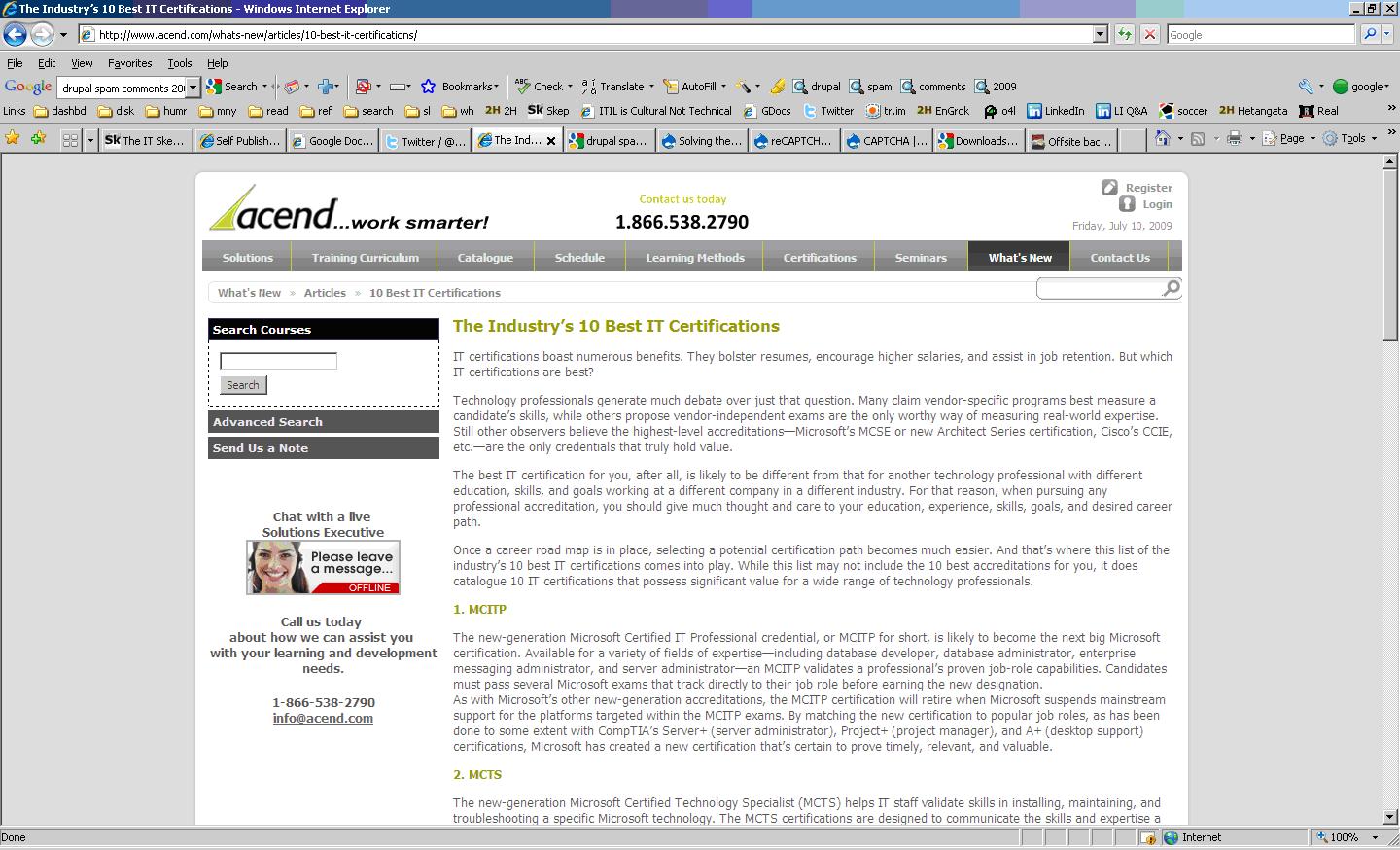
Task: Expand the zoom level dropdown arrow
Action: point(1375,837)
